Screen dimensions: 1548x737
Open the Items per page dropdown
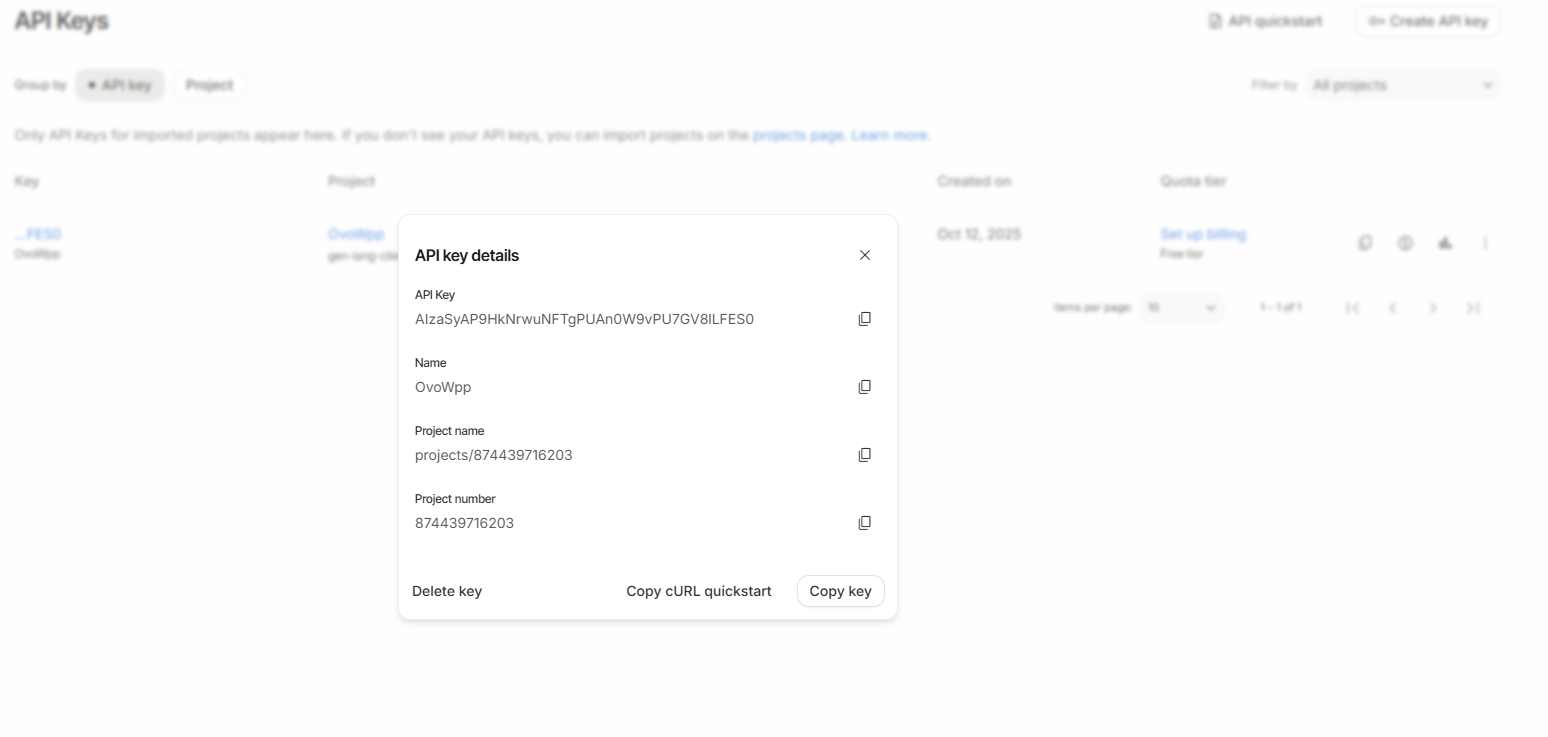(x=1181, y=308)
